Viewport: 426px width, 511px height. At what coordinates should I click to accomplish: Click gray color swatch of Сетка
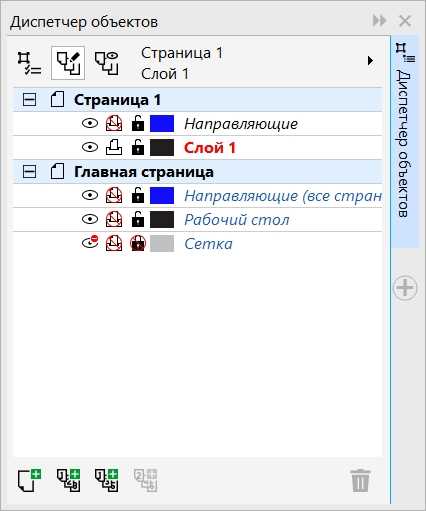pyautogui.click(x=162, y=244)
